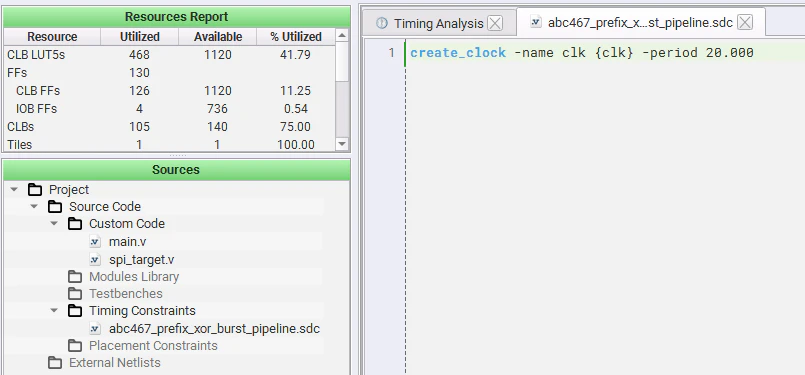Close the abc467_prefix sdc editor tab

point(745,23)
